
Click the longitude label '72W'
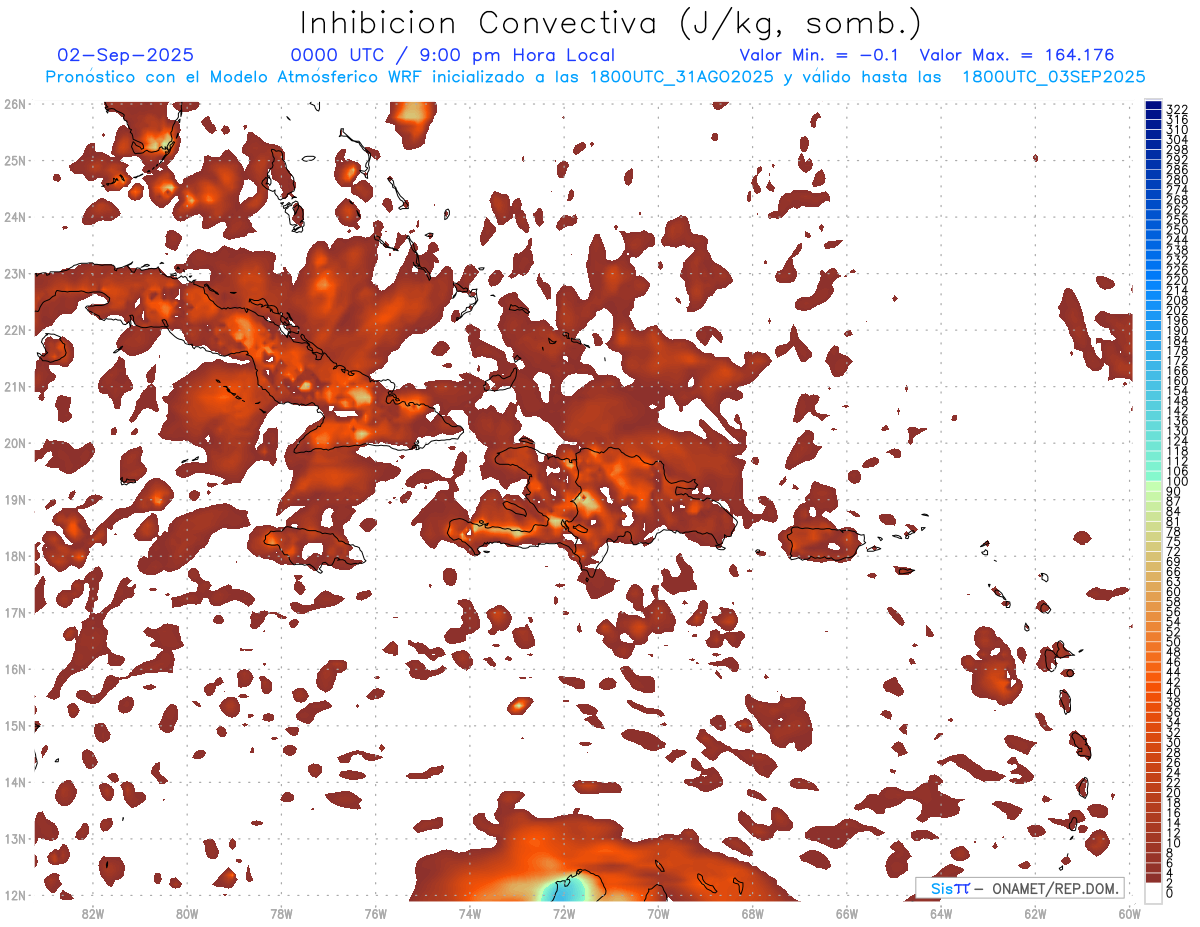(x=564, y=912)
